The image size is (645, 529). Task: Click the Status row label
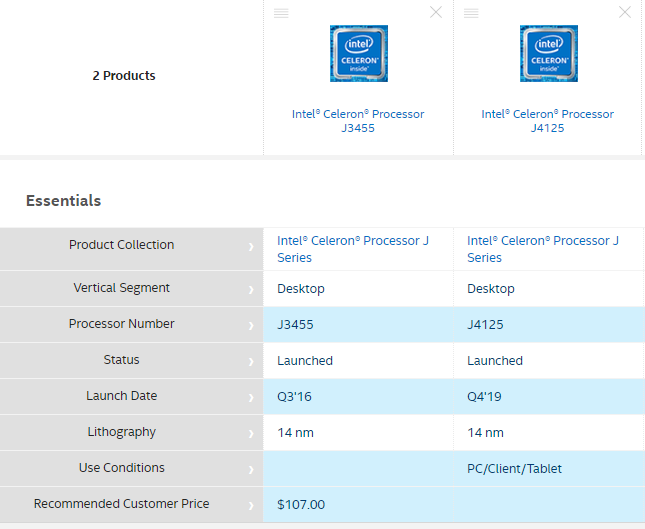121,360
